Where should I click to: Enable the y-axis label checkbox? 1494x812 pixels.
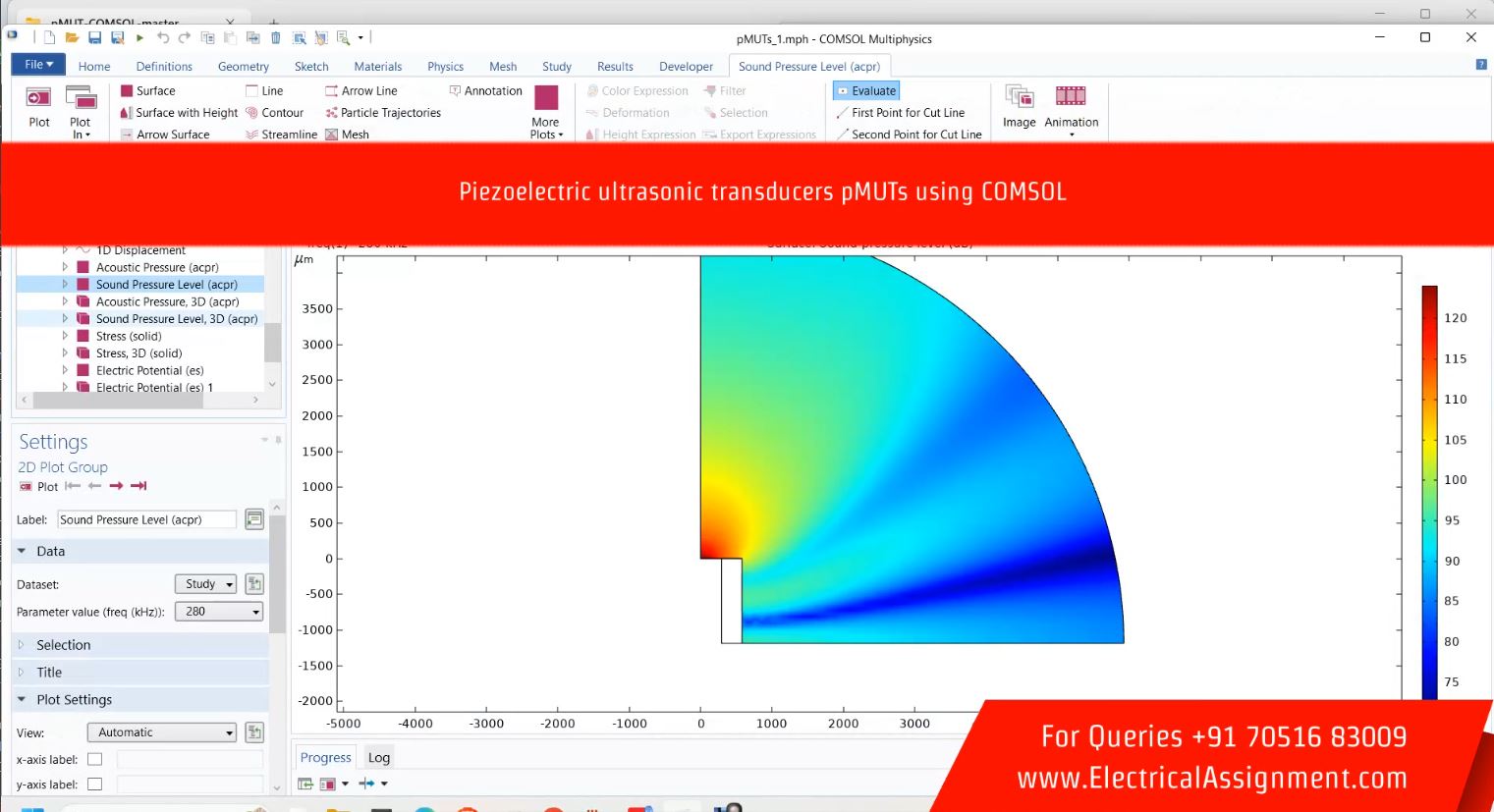tap(95, 785)
